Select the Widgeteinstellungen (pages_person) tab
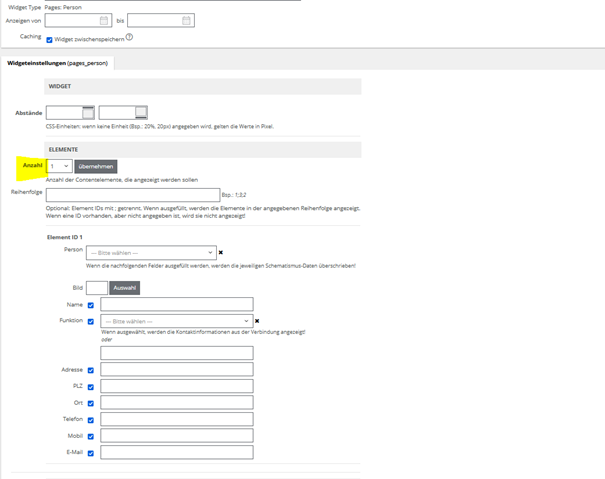This screenshot has height=479, width=605. click(57, 63)
